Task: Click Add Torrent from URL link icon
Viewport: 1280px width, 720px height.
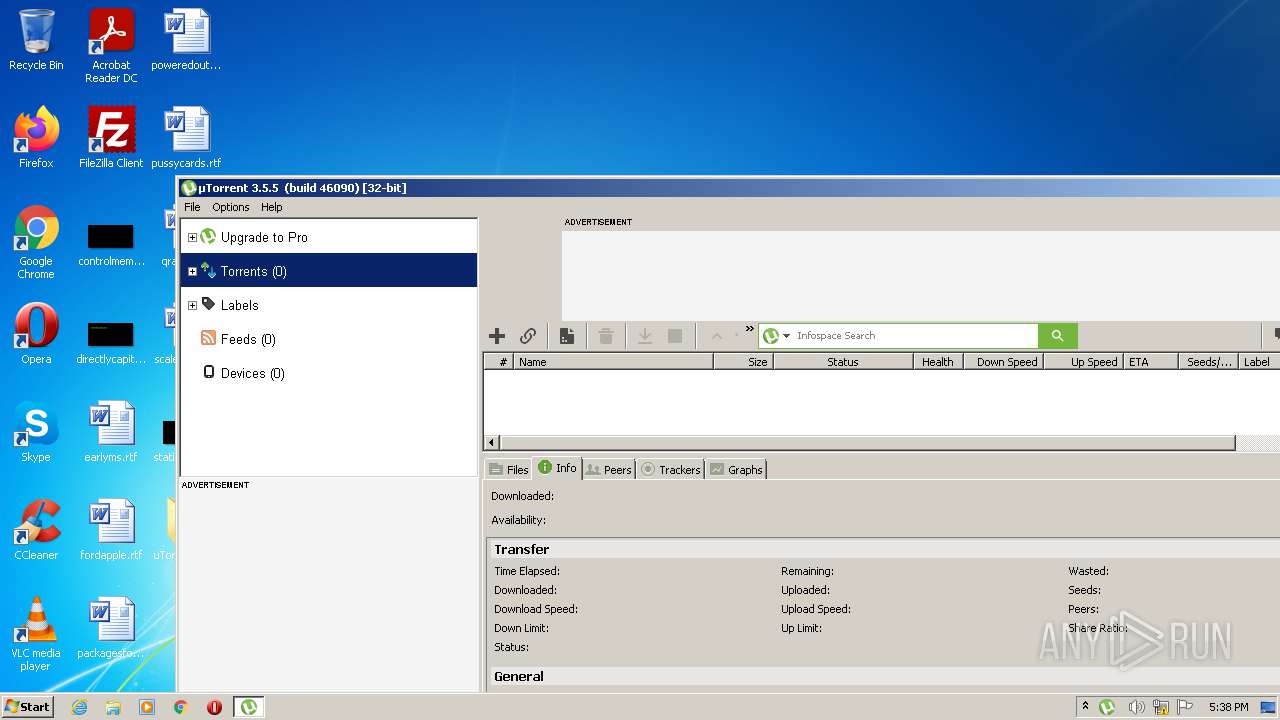Action: [x=528, y=336]
